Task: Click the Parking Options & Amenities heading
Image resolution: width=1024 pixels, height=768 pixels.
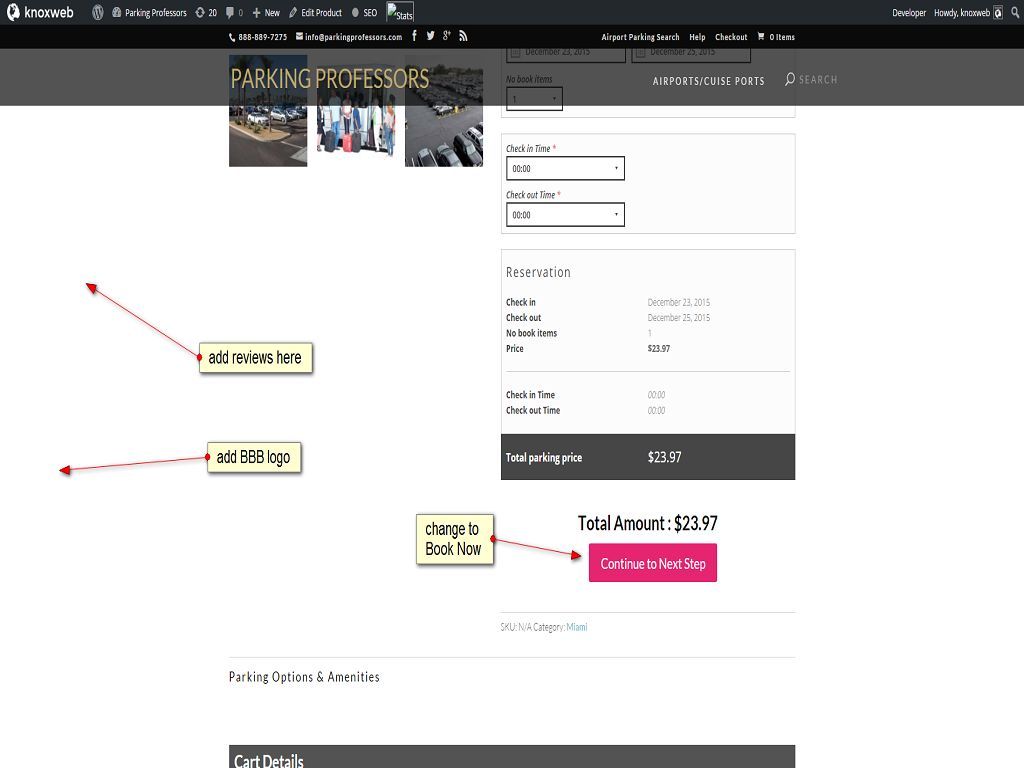Action: [304, 677]
